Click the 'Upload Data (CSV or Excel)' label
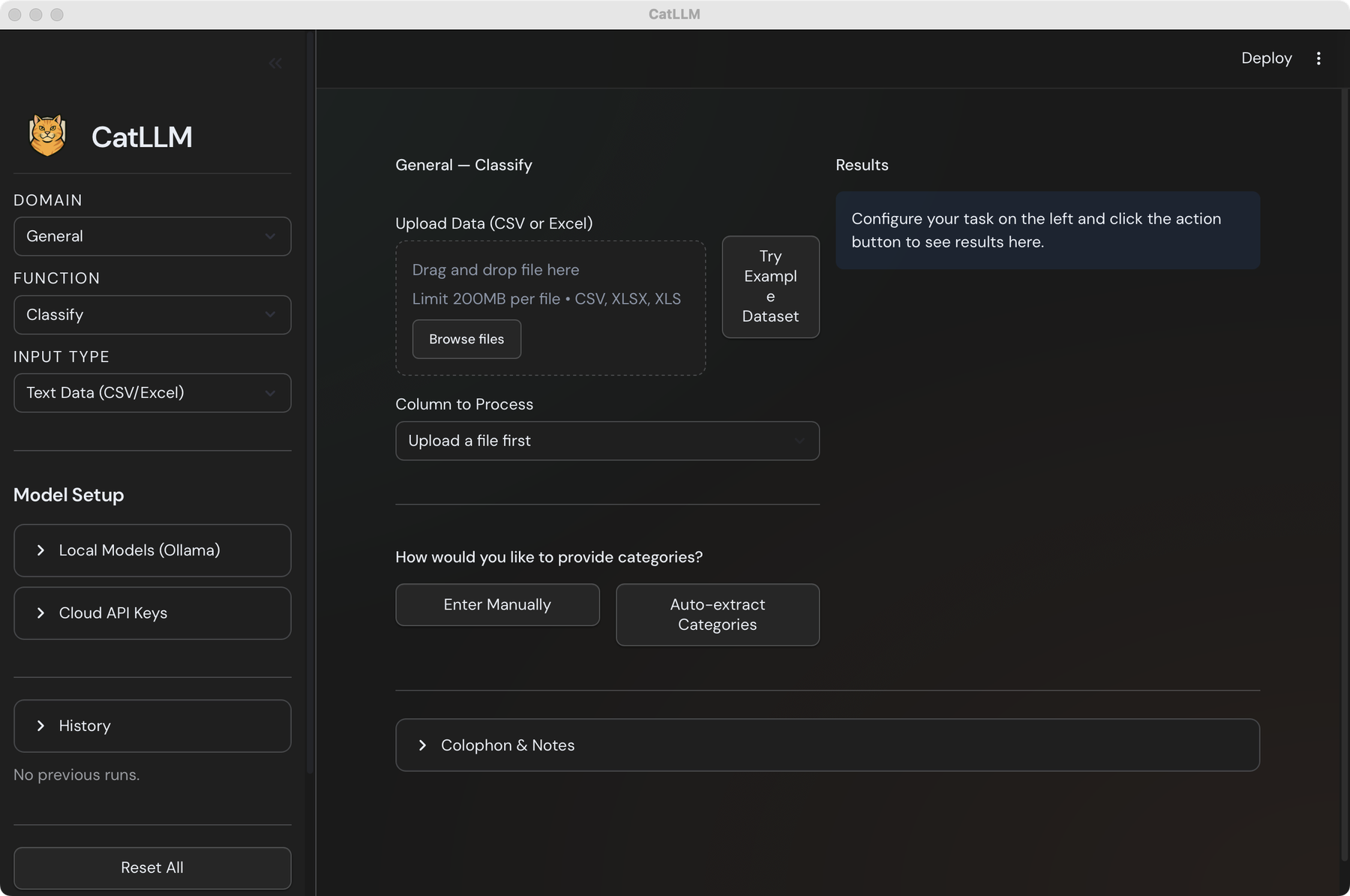The height and width of the screenshot is (896, 1350). [493, 223]
